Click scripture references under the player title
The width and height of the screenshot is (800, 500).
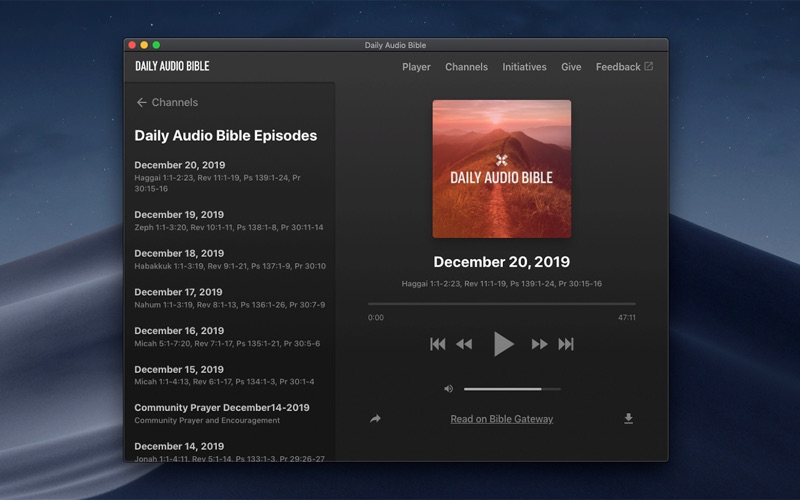pyautogui.click(x=502, y=284)
